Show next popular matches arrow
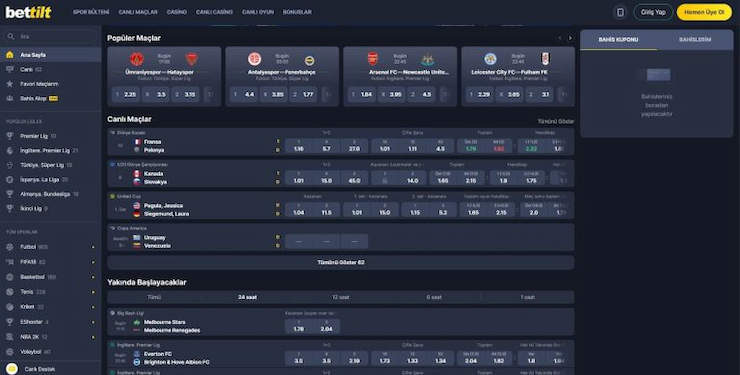The height and width of the screenshot is (375, 740). (570, 38)
